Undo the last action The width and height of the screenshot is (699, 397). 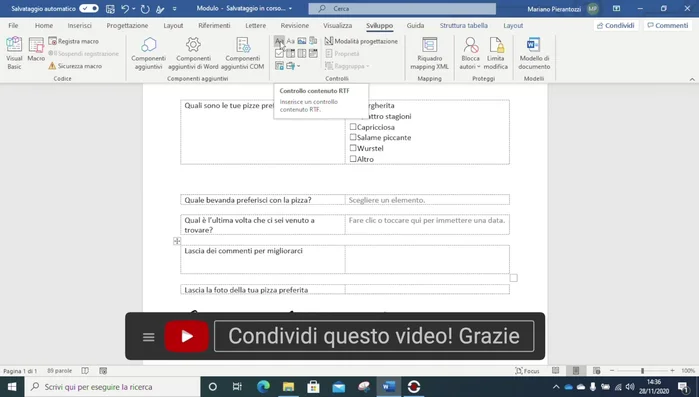point(125,8)
